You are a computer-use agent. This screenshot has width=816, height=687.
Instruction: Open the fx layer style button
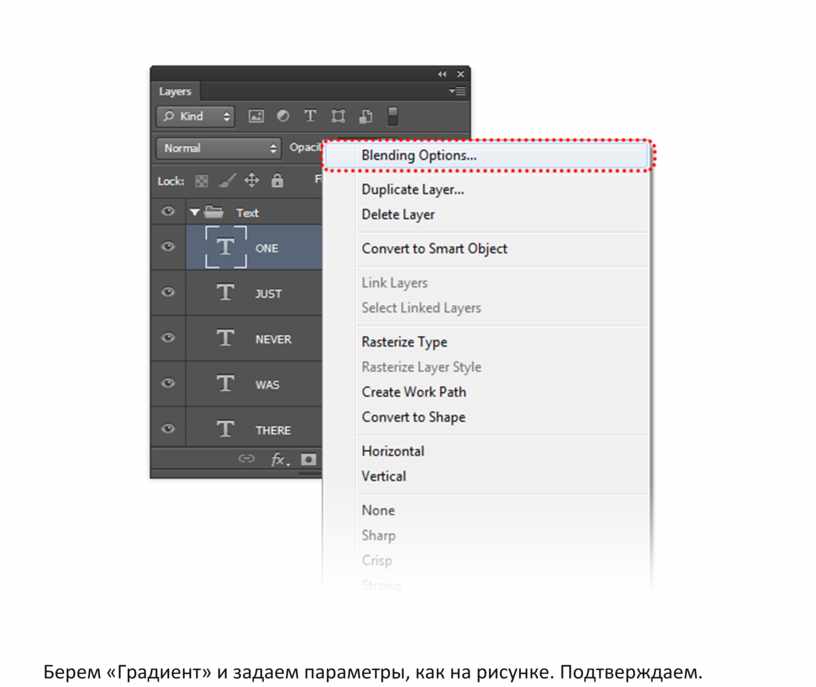(279, 460)
